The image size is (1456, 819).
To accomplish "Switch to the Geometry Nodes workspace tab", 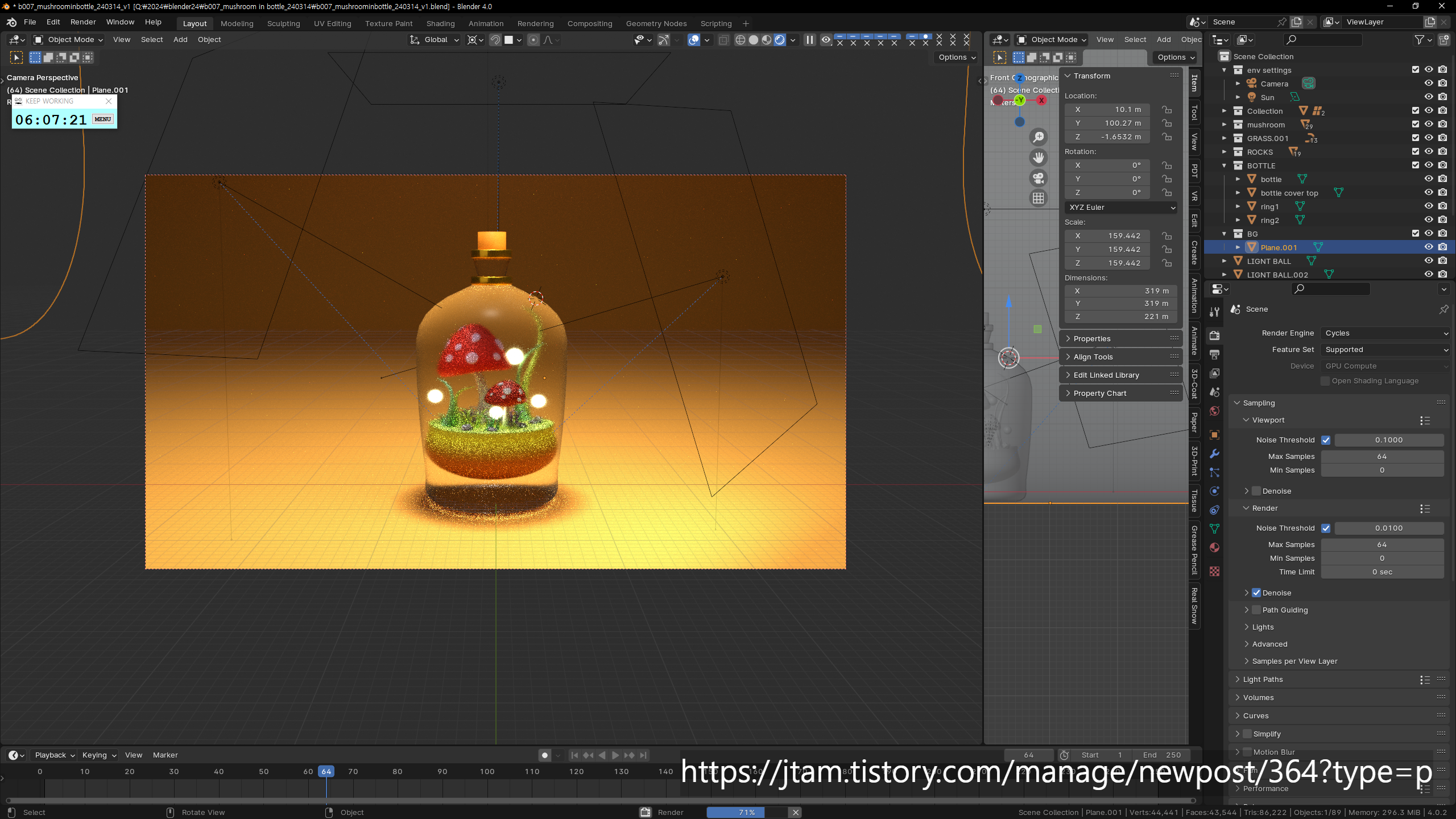I will click(x=656, y=23).
